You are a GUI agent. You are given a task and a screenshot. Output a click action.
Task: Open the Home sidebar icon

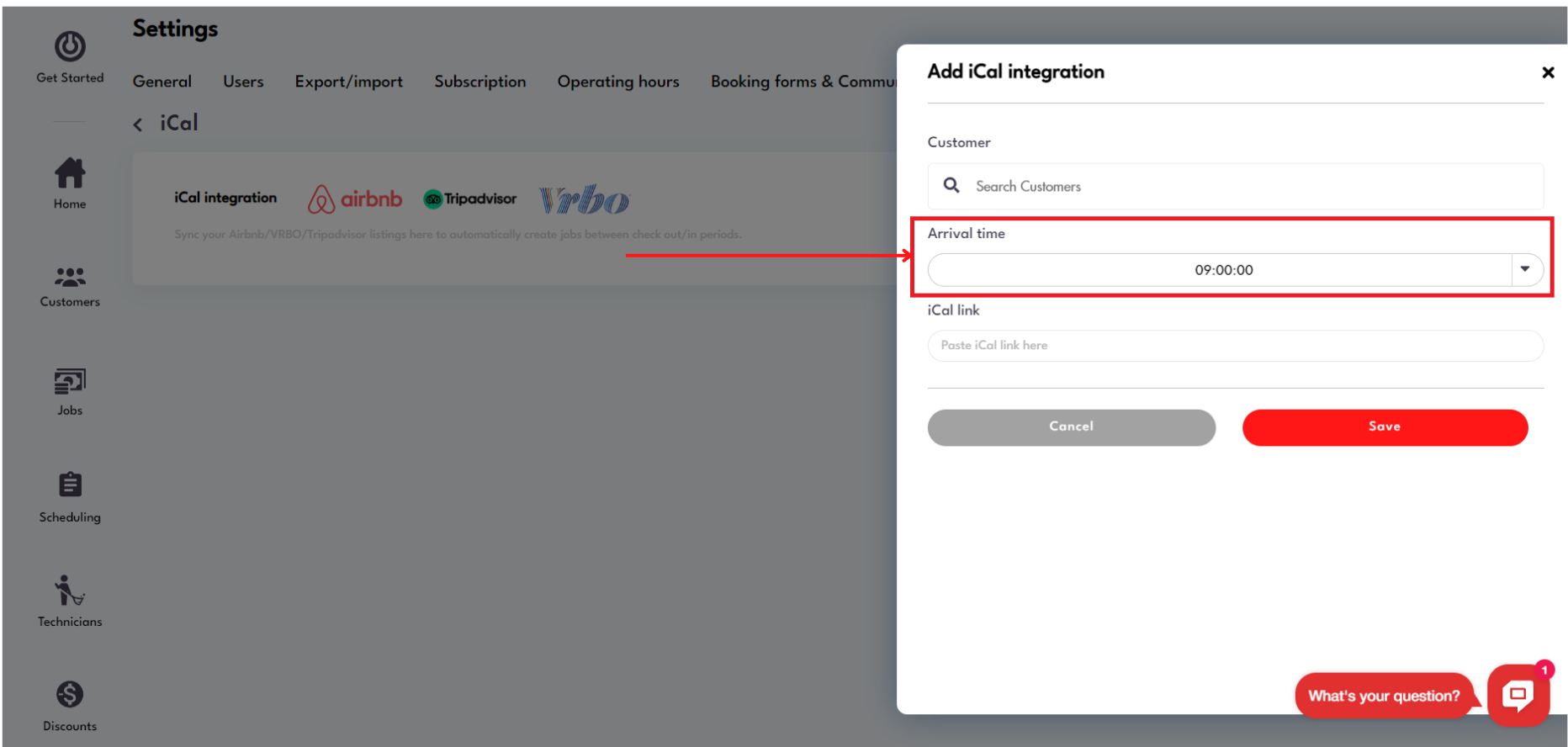(x=70, y=173)
